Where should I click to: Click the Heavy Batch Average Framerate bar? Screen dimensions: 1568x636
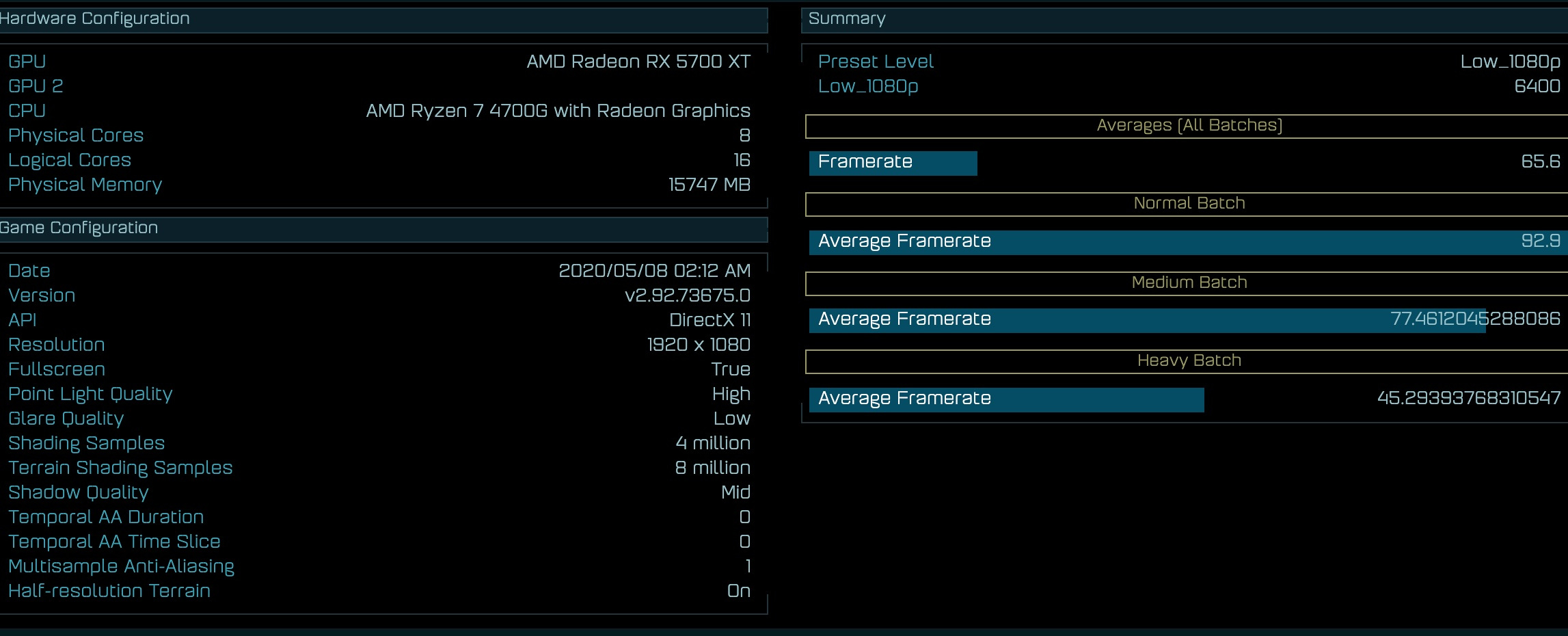1006,399
